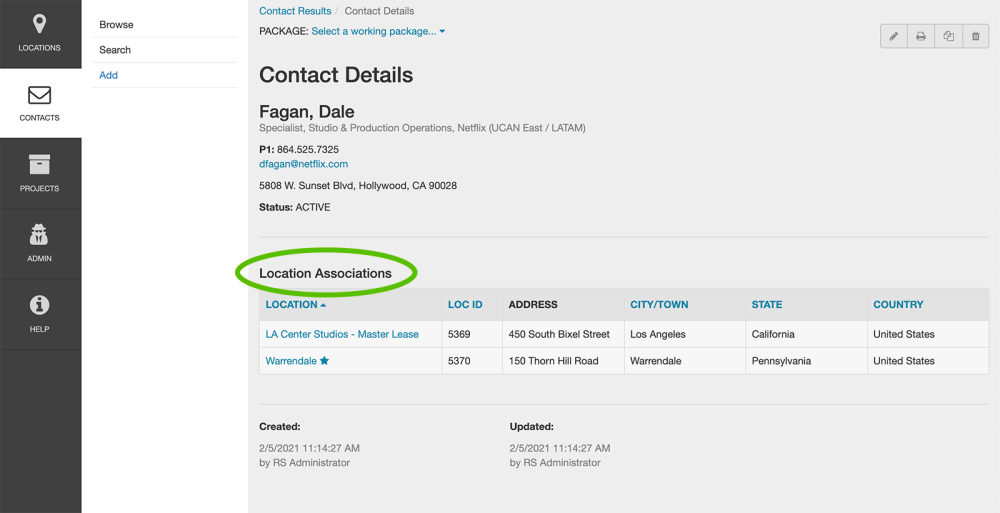Click the dfagan@netflix.com email link
1000x513 pixels.
[x=303, y=164]
